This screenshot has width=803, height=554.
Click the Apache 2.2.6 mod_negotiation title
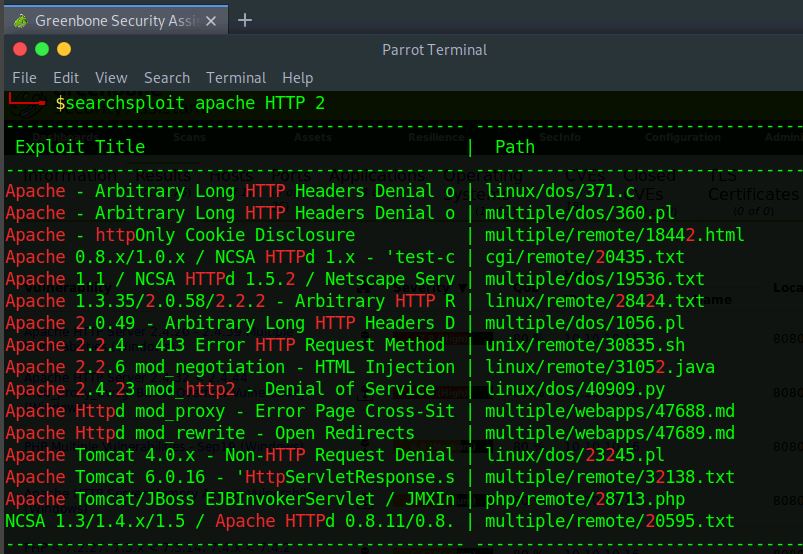pyautogui.click(x=230, y=367)
